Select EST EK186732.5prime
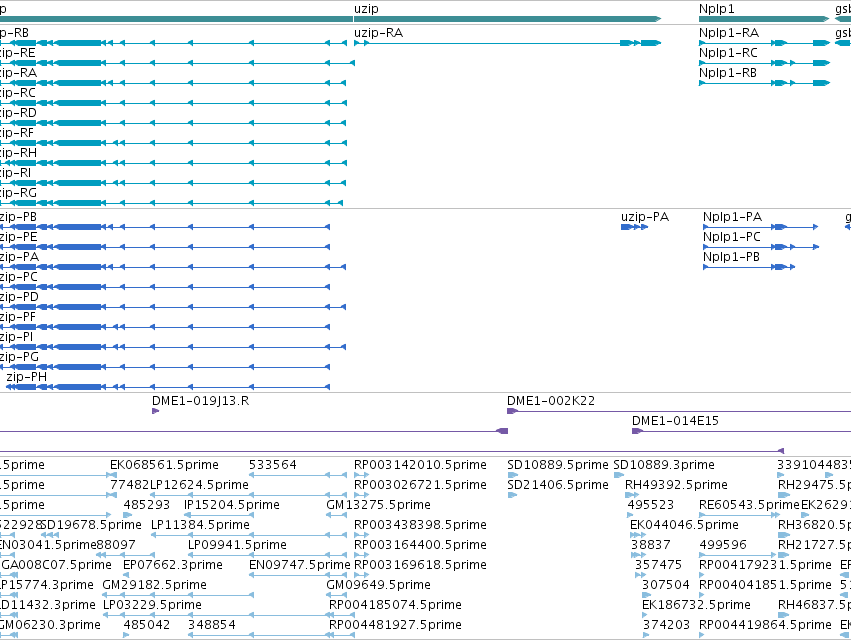The height and width of the screenshot is (640, 851). point(696,605)
